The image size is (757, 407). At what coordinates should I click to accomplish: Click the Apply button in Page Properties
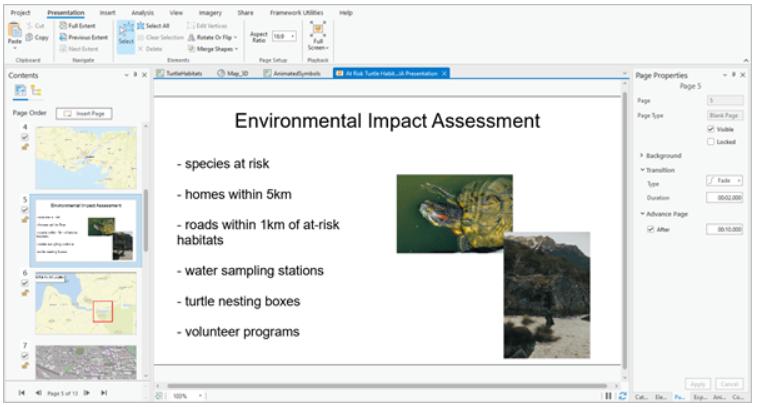click(x=698, y=384)
